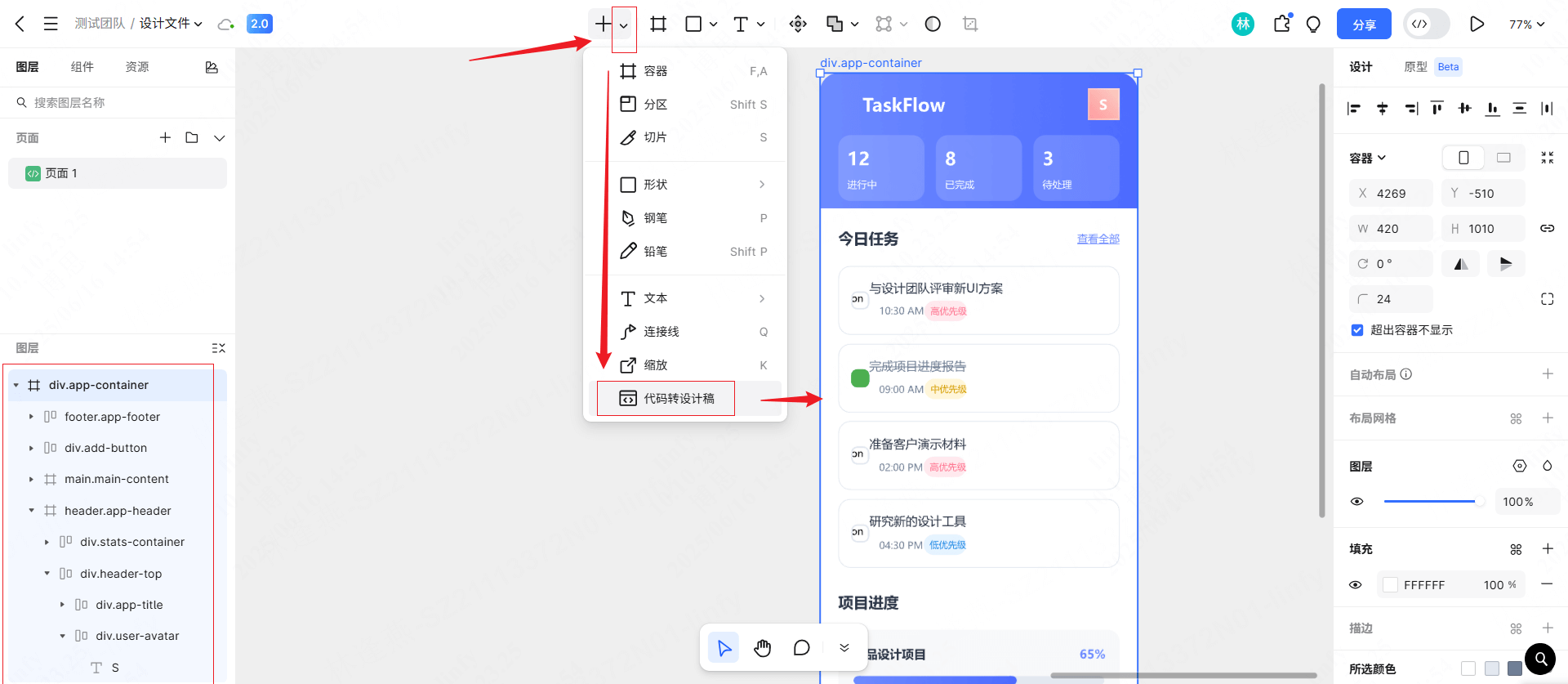Click the blue 分享 button
Screen dimensions: 1568x684
[1364, 25]
